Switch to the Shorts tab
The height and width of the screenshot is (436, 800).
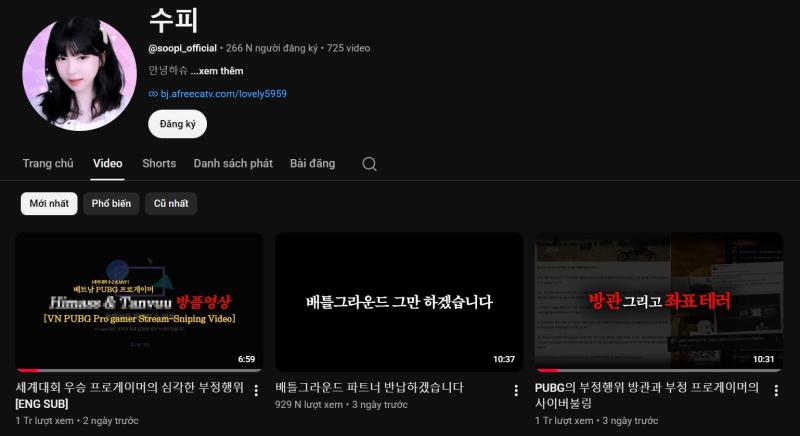pos(159,163)
